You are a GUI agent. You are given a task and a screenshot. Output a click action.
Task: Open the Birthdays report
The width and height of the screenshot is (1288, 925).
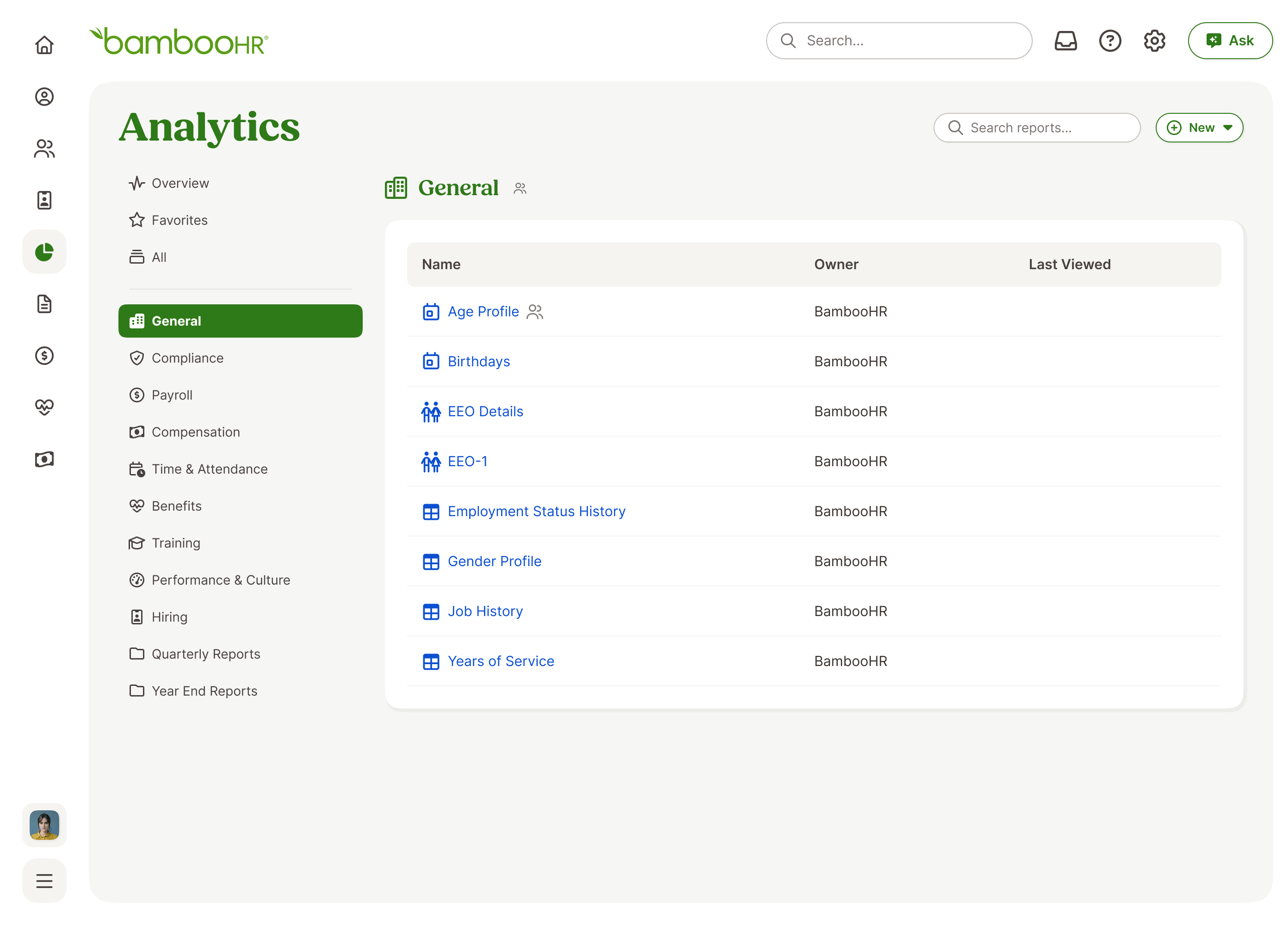[479, 362]
